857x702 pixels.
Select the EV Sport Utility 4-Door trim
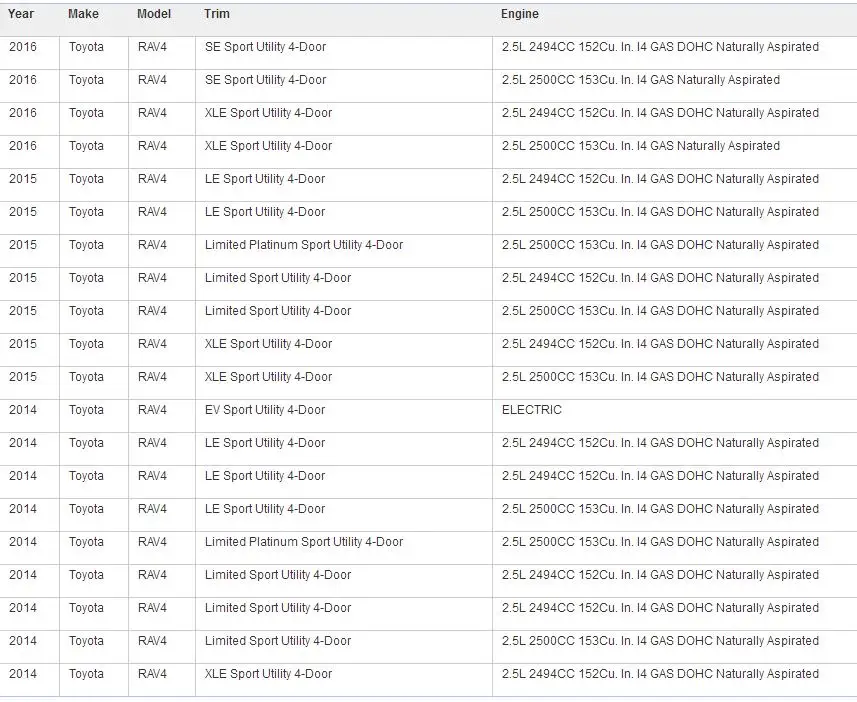click(x=265, y=410)
